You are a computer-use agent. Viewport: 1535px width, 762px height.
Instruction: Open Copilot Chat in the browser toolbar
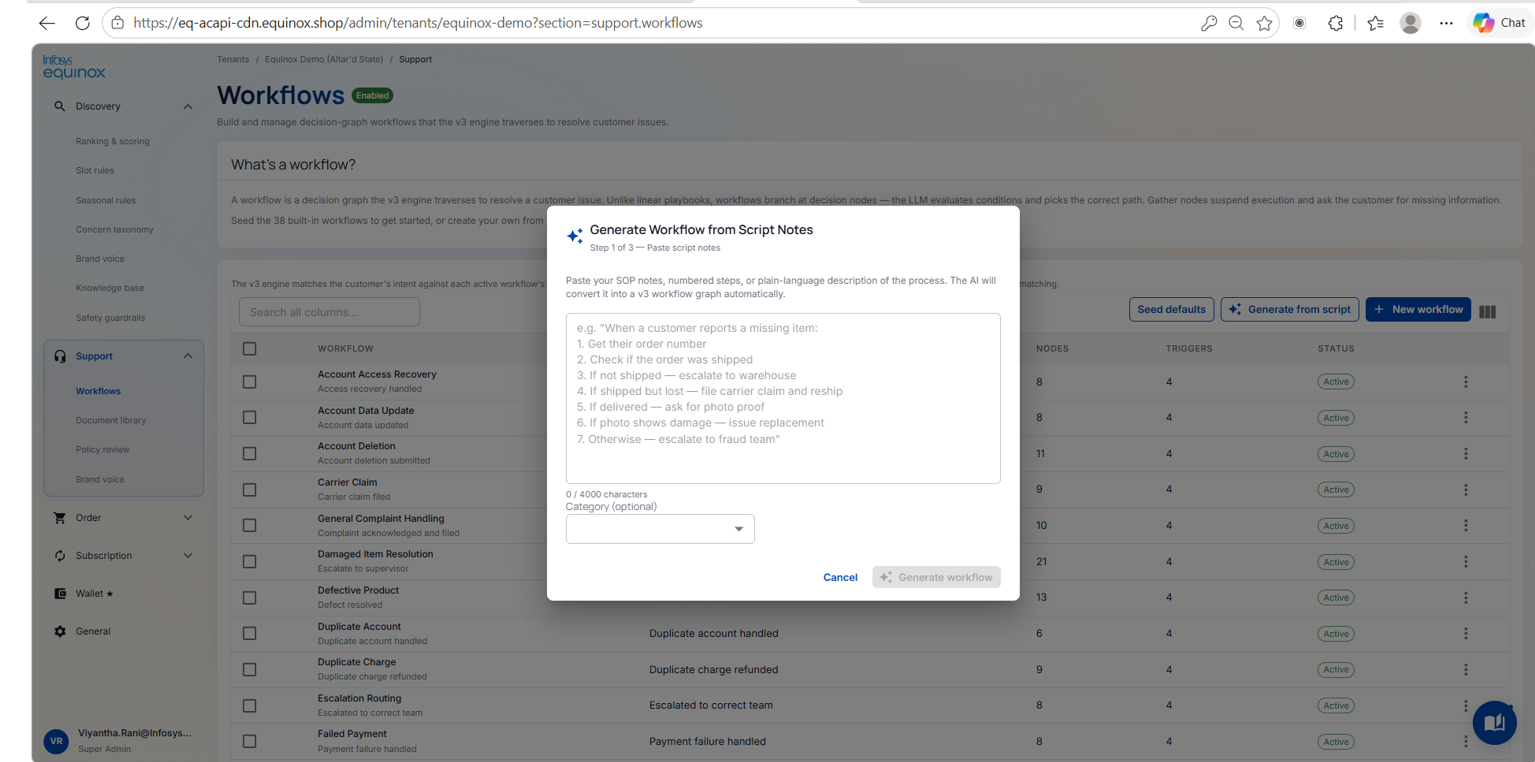coord(1500,23)
